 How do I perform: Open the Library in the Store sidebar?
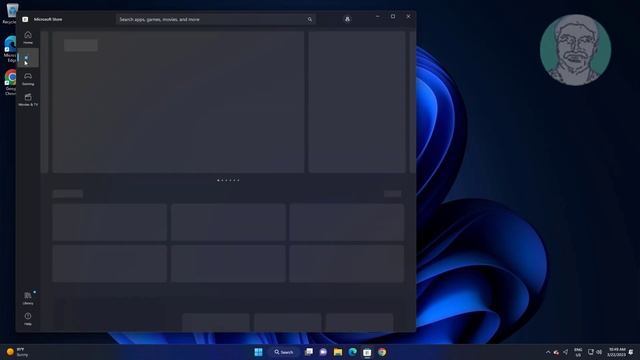click(x=28, y=298)
